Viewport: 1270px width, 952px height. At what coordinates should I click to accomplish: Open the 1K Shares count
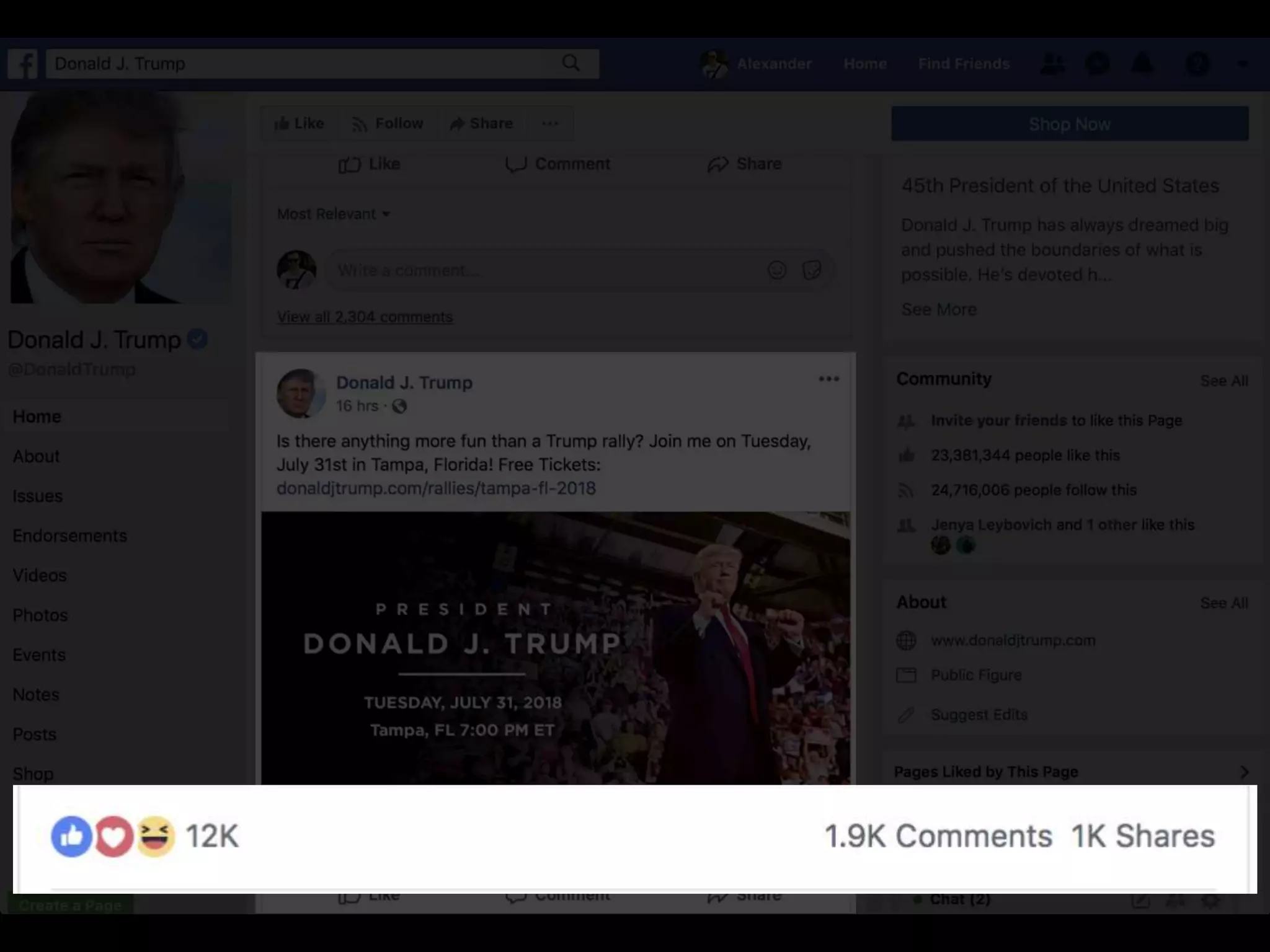point(1143,836)
